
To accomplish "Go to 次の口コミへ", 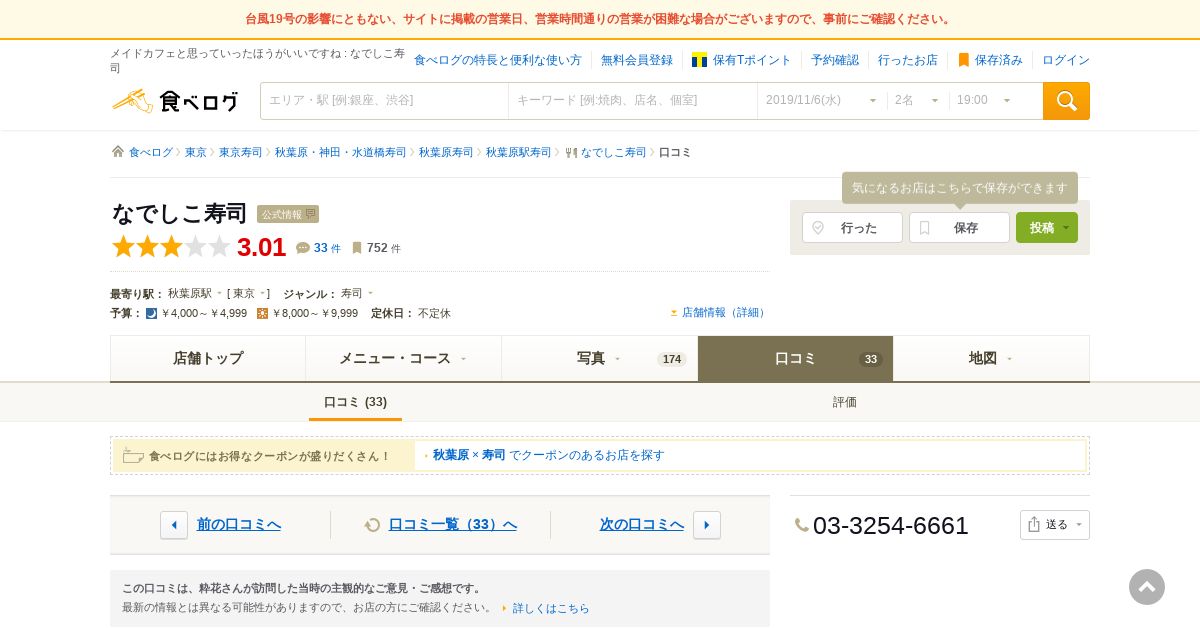I will click(642, 525).
